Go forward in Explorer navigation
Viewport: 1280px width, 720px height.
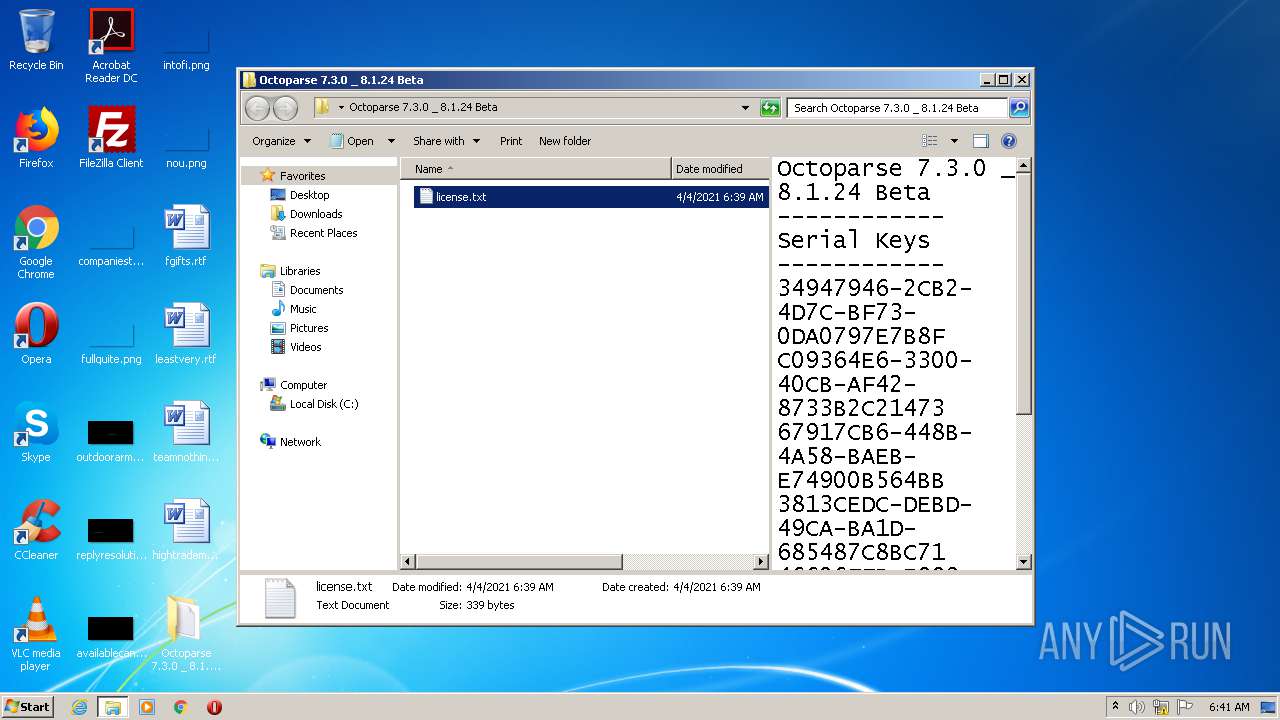point(286,108)
